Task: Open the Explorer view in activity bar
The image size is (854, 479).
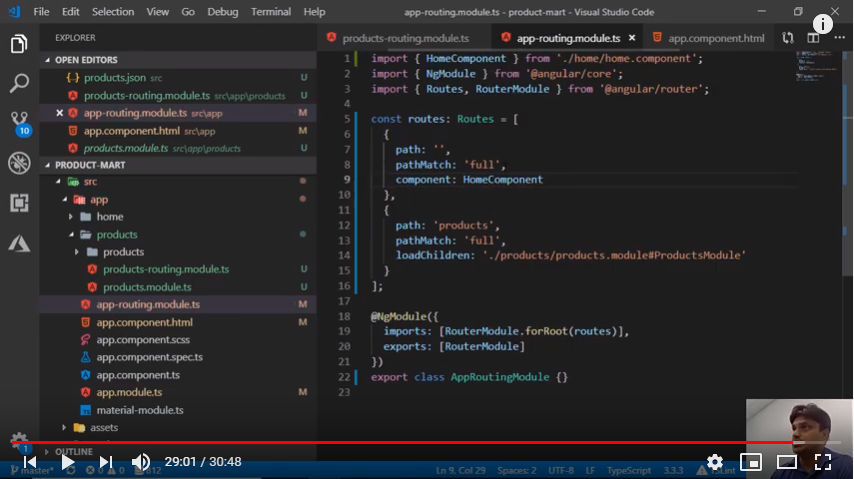Action: [x=19, y=44]
